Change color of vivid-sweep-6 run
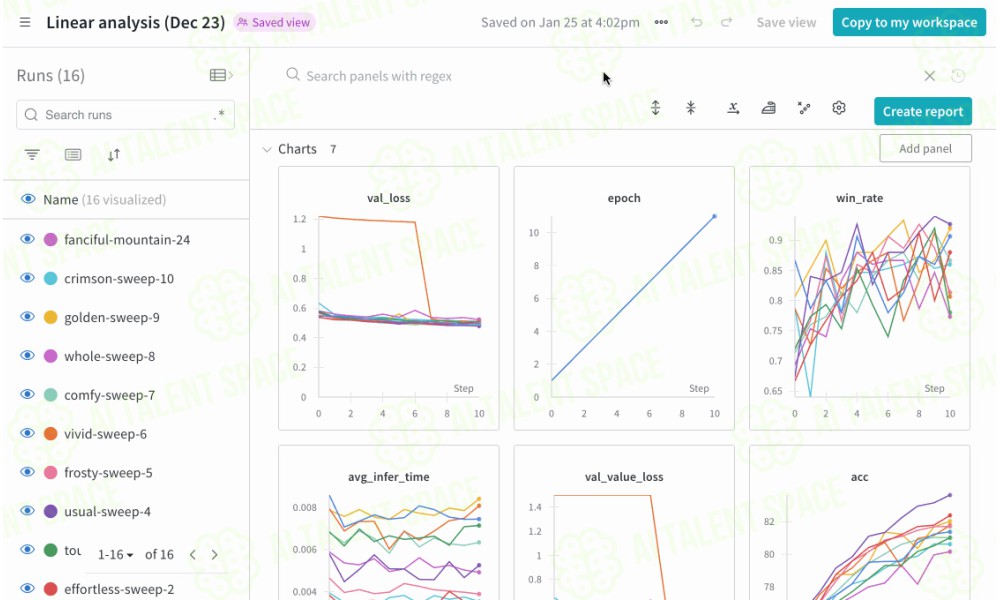 pyautogui.click(x=50, y=434)
